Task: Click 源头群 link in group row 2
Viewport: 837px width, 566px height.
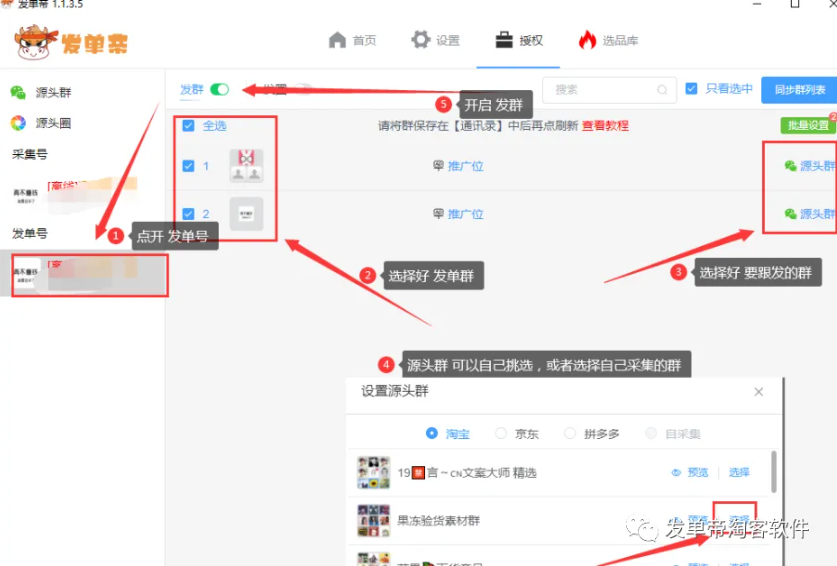Action: 810,214
